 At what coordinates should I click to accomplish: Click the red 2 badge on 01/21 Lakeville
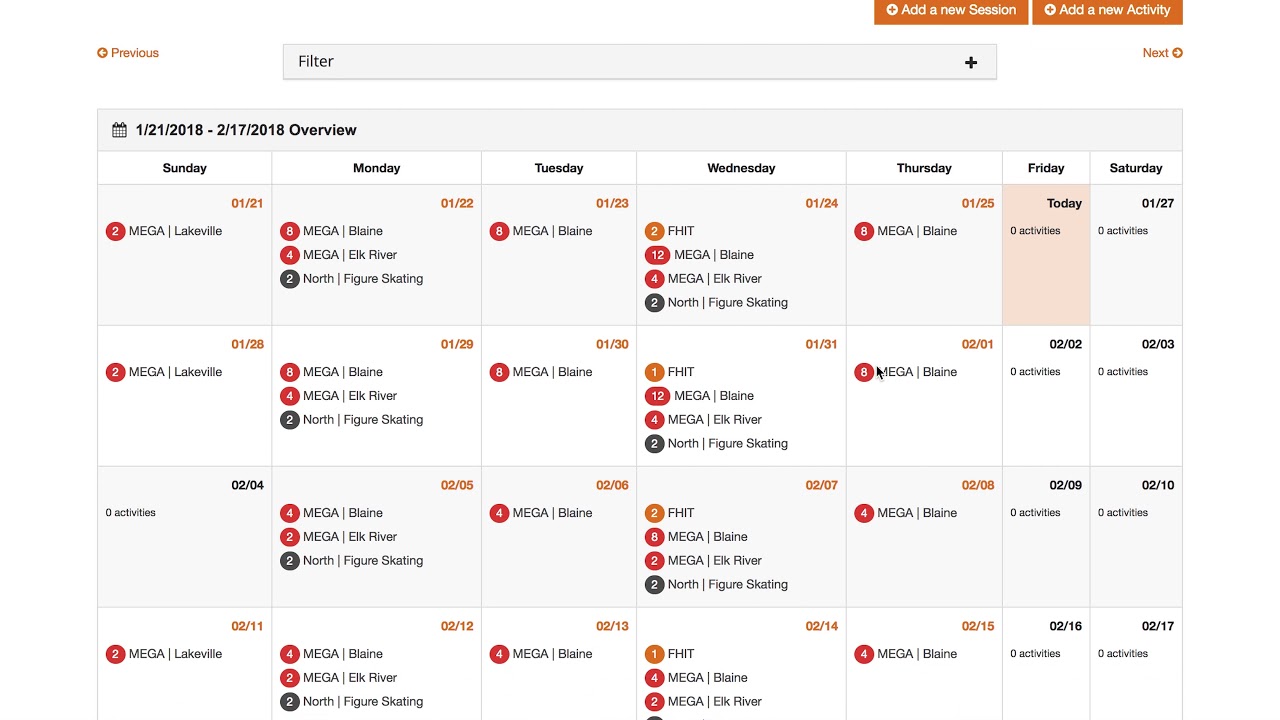click(115, 231)
